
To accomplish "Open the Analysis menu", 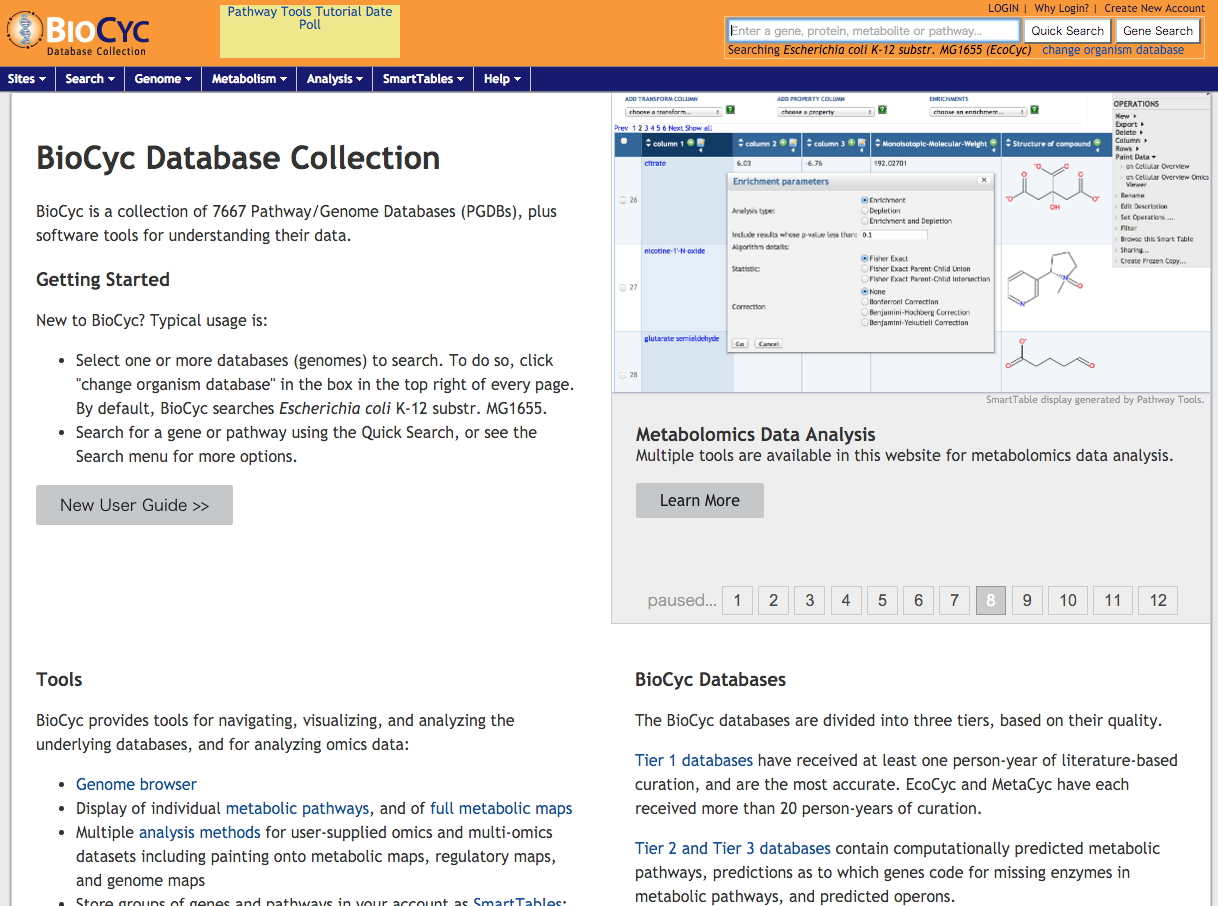I will pyautogui.click(x=335, y=79).
